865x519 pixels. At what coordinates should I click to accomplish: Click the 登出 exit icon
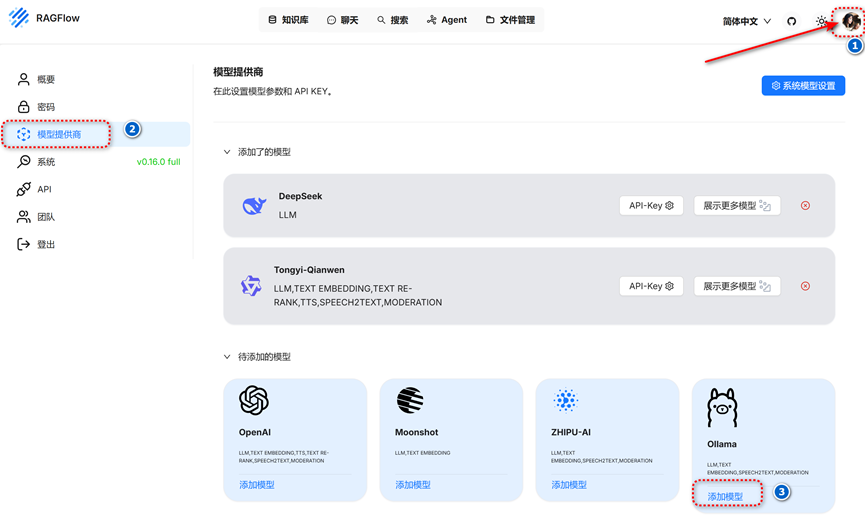[23, 244]
